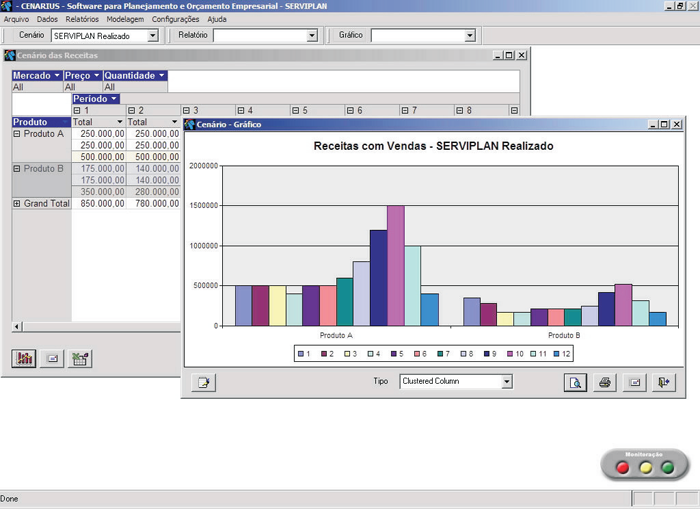Collapse period 2 column group
Image resolution: width=700 pixels, height=509 pixels.
pos(131,110)
